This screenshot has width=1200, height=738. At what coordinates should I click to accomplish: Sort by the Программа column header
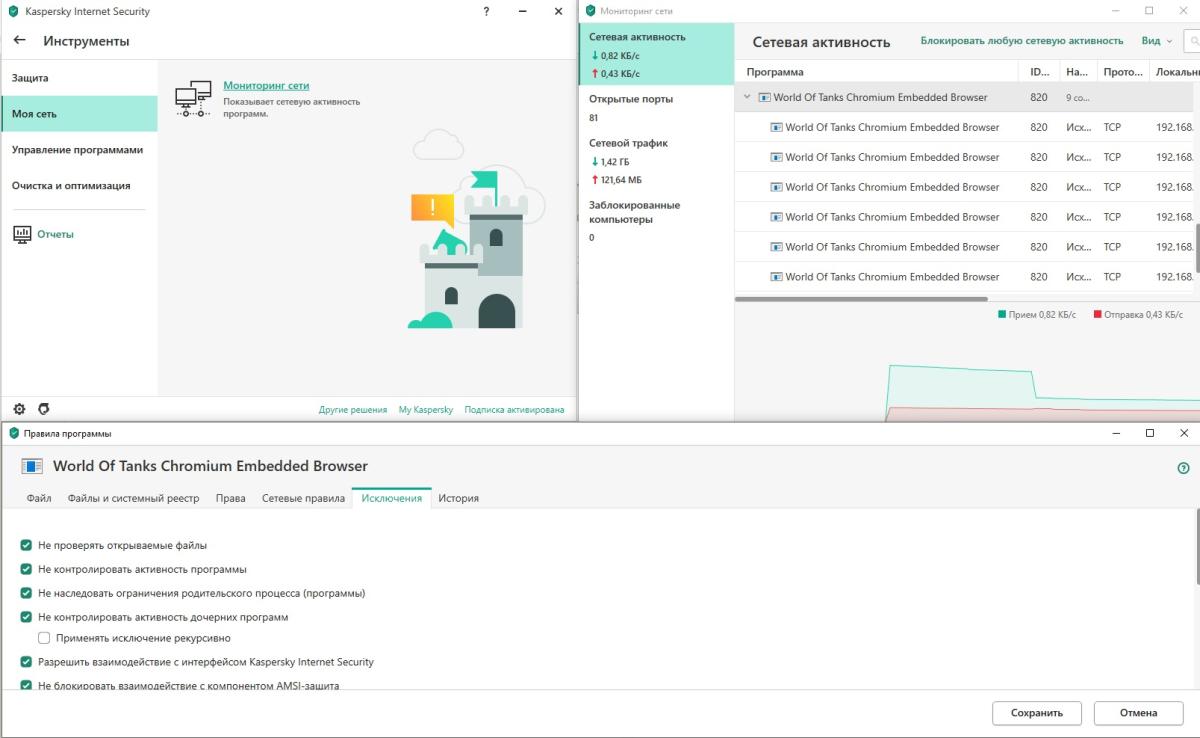(x=775, y=72)
